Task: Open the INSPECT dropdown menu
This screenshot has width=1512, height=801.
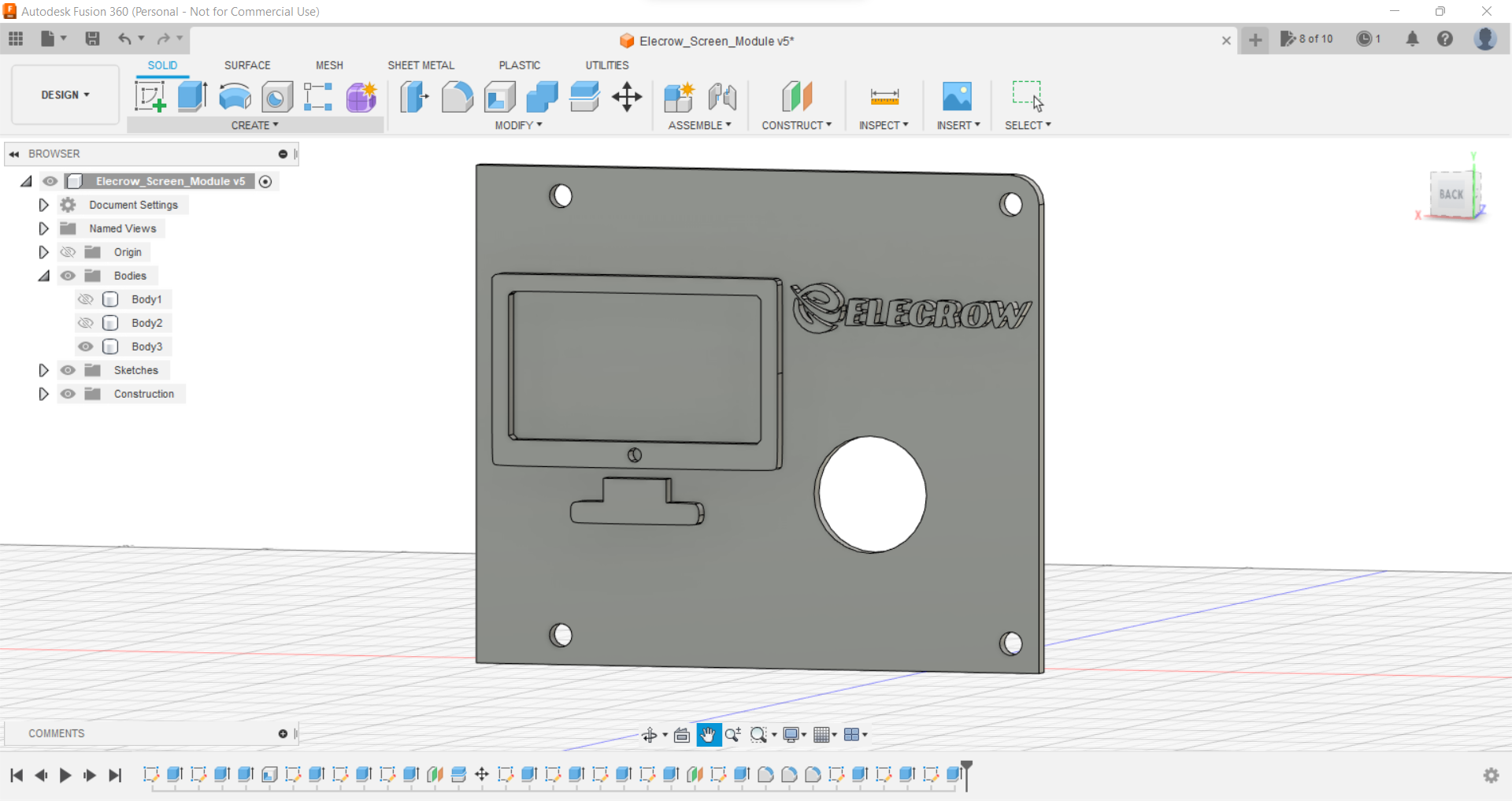Action: [884, 125]
